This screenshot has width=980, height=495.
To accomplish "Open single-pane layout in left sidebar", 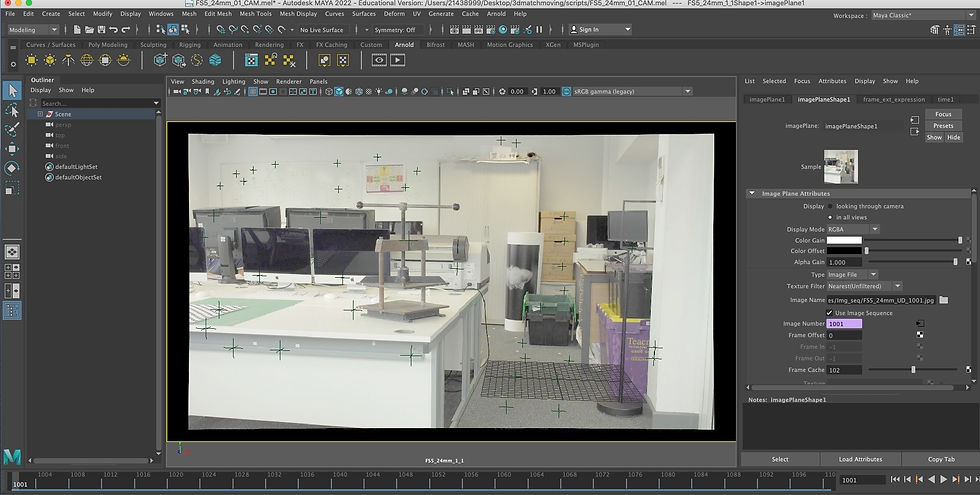I will (12, 252).
